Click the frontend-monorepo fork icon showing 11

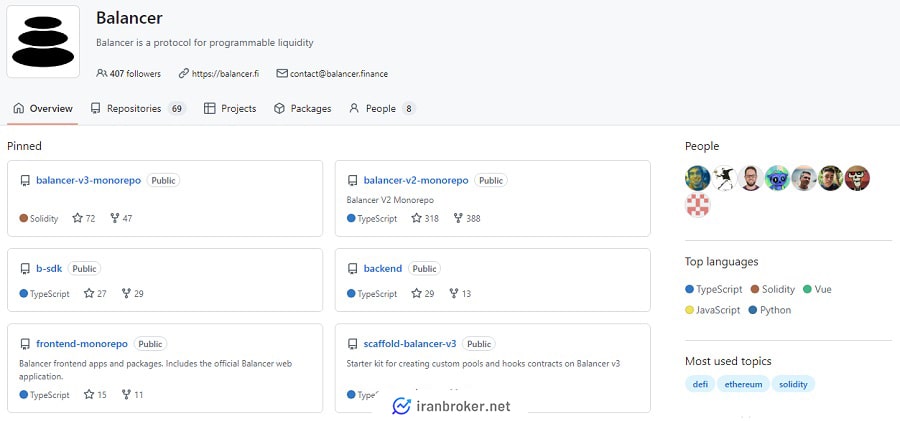point(126,395)
